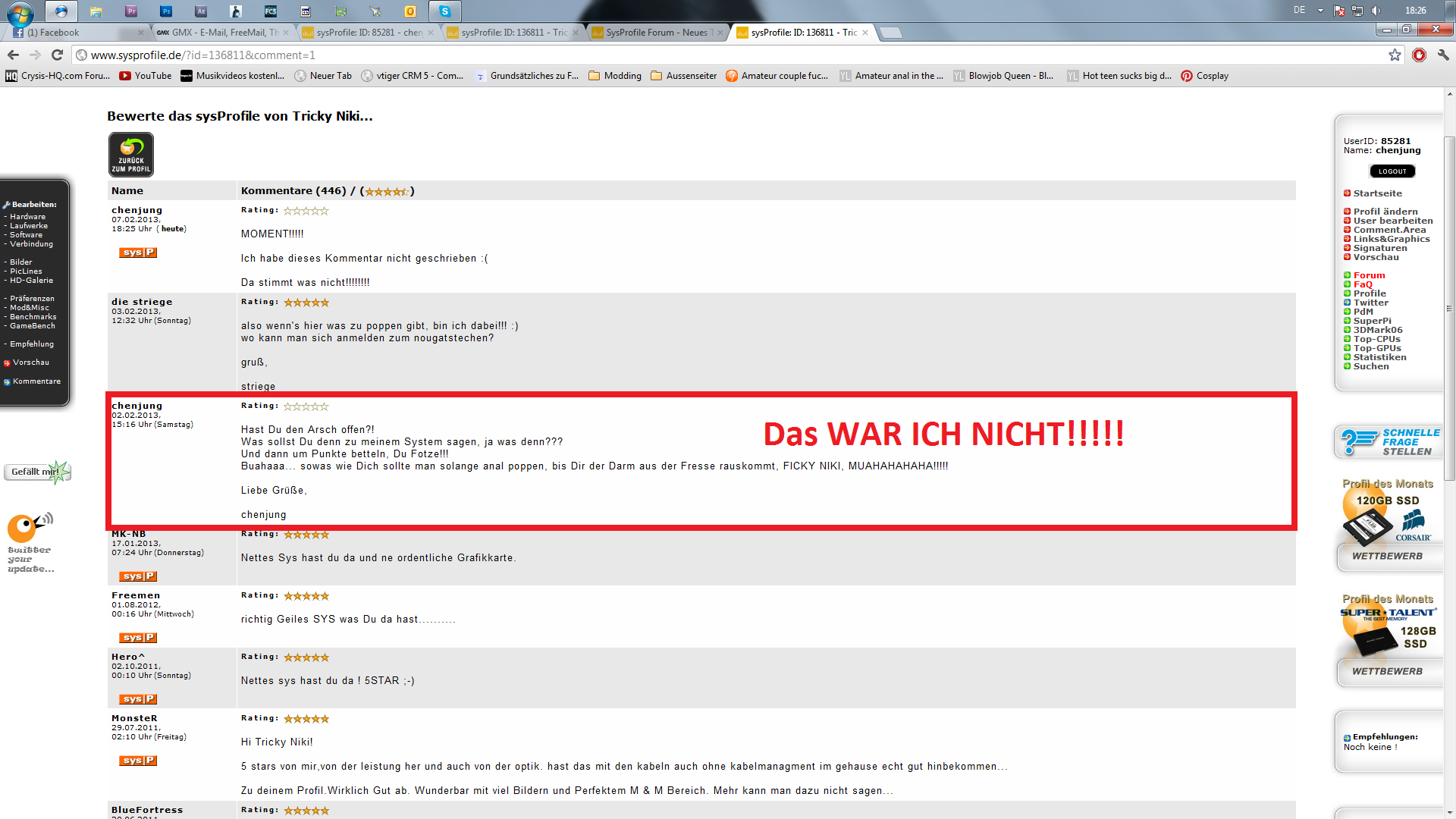Screen dimensions: 1456x819
Task: Open Laufwerke in Bearbeiten panel
Action: point(29,226)
